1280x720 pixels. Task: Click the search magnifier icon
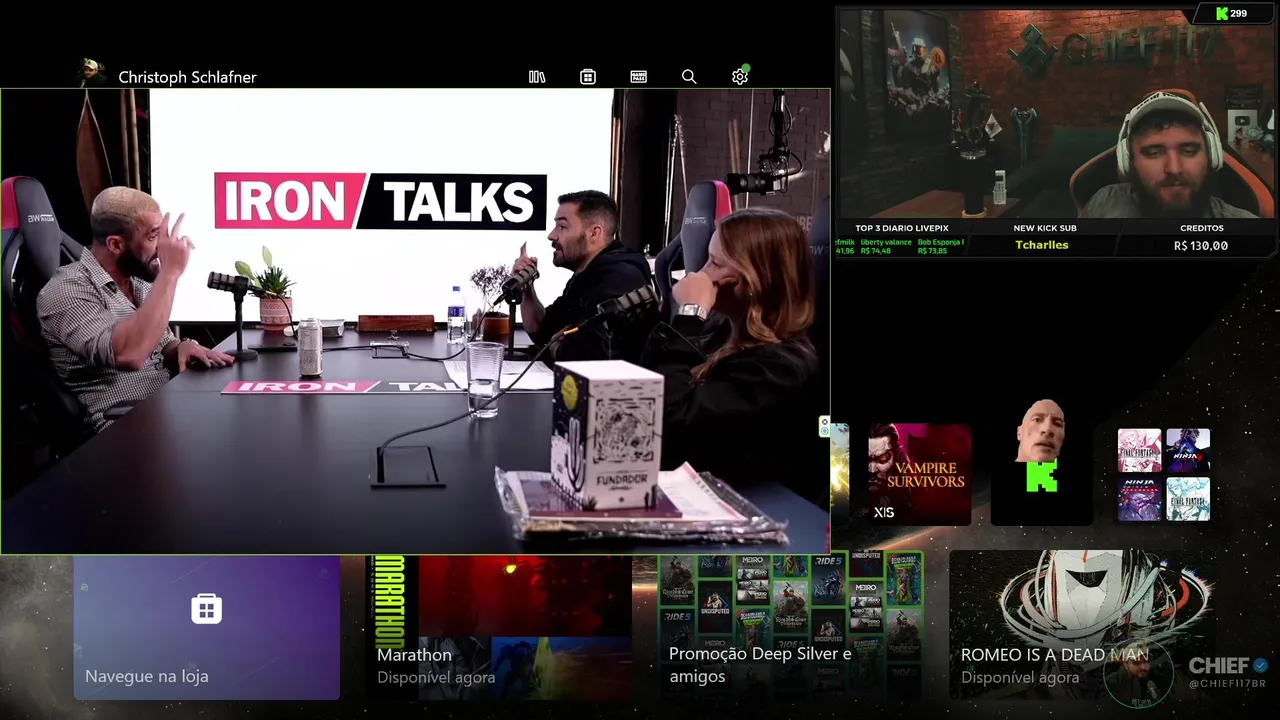[x=689, y=77]
